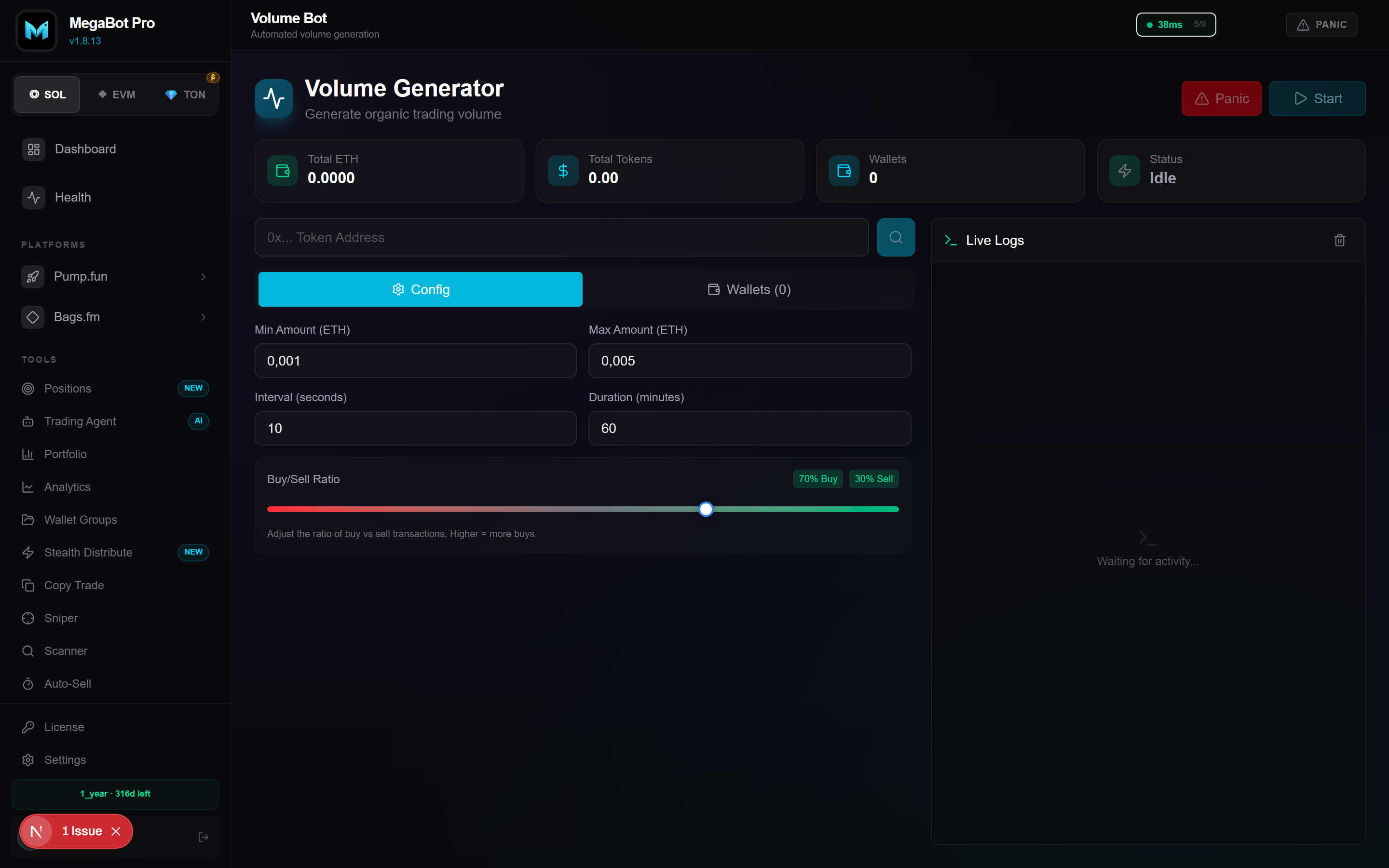
Task: Expand the Bags.fm platform chevron
Action: point(203,317)
